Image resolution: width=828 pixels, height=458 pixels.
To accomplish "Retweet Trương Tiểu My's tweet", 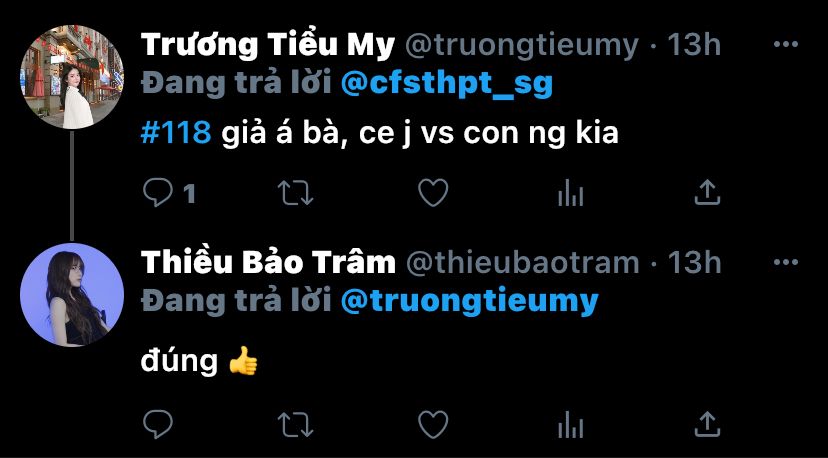I will point(296,193).
